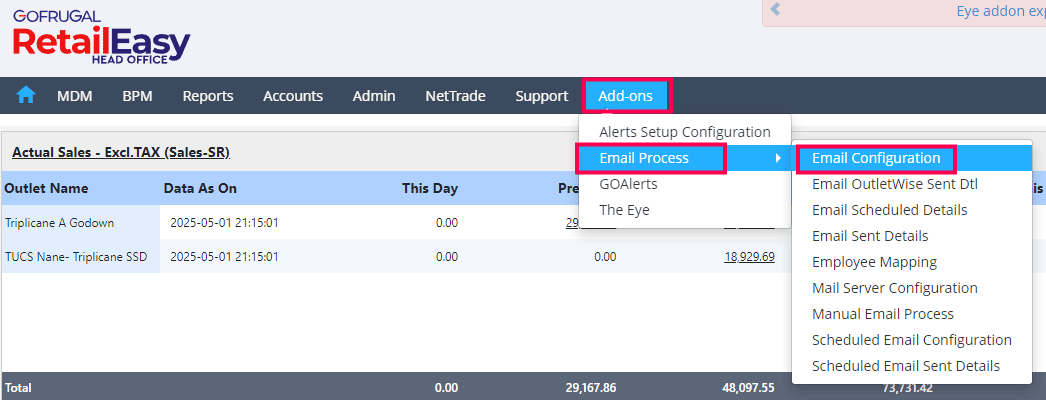Open the Admin menu

pyautogui.click(x=374, y=96)
